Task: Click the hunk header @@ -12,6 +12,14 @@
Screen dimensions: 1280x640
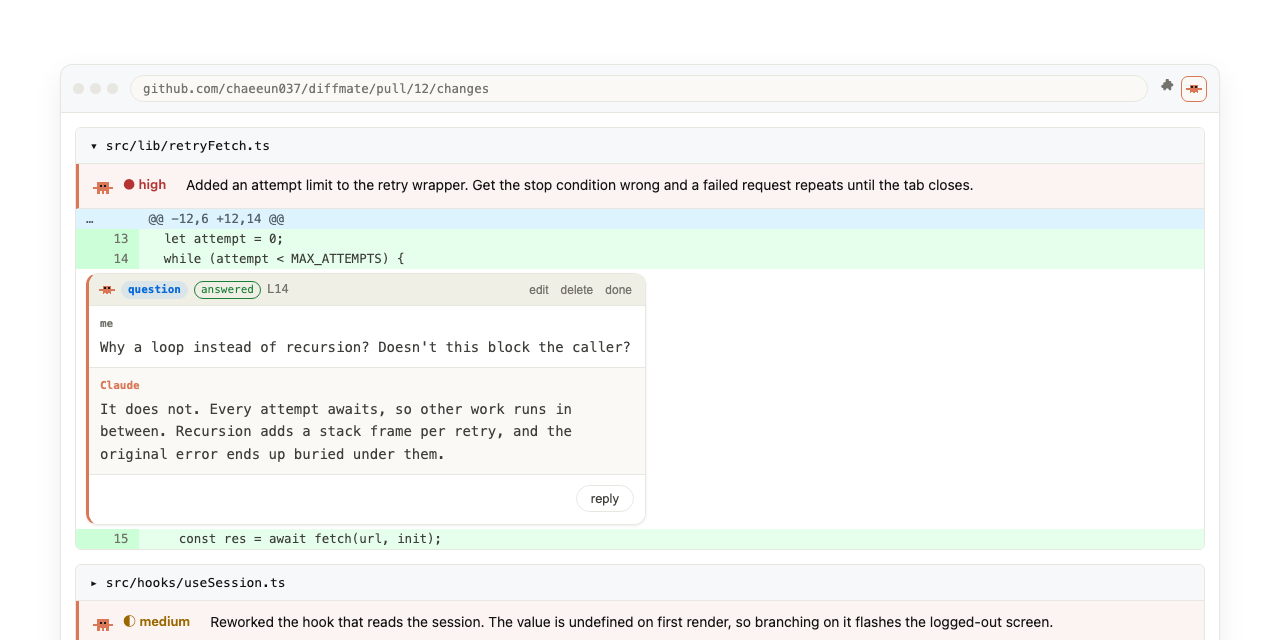Action: point(217,219)
